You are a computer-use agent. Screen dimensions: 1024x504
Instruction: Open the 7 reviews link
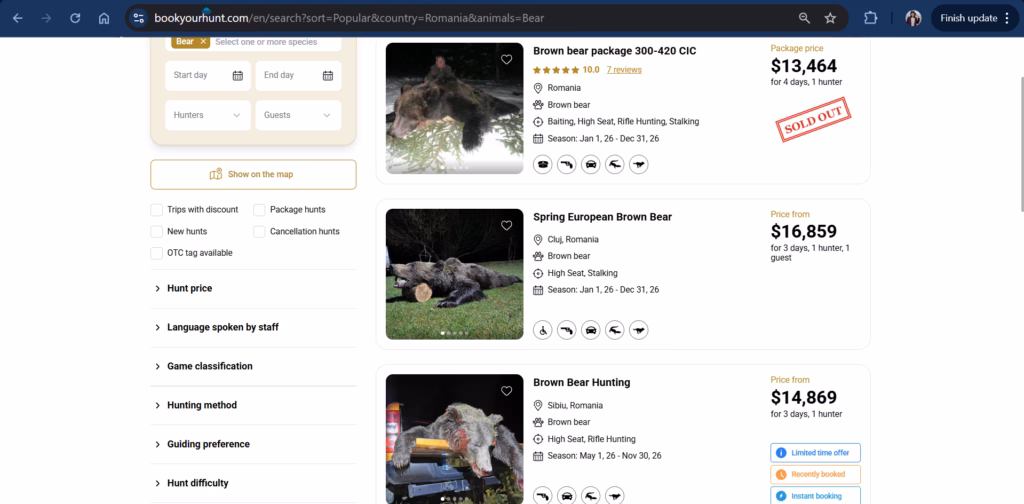tap(624, 70)
